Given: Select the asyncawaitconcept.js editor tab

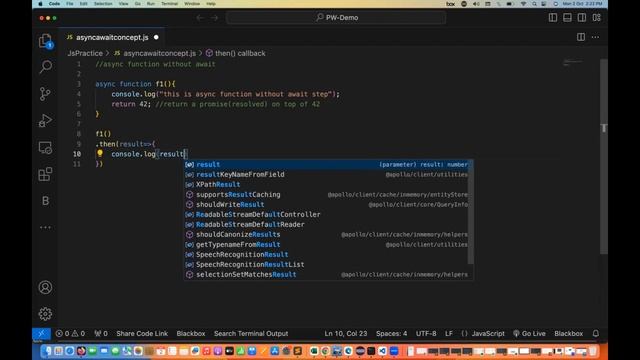Looking at the screenshot, I should (x=112, y=37).
